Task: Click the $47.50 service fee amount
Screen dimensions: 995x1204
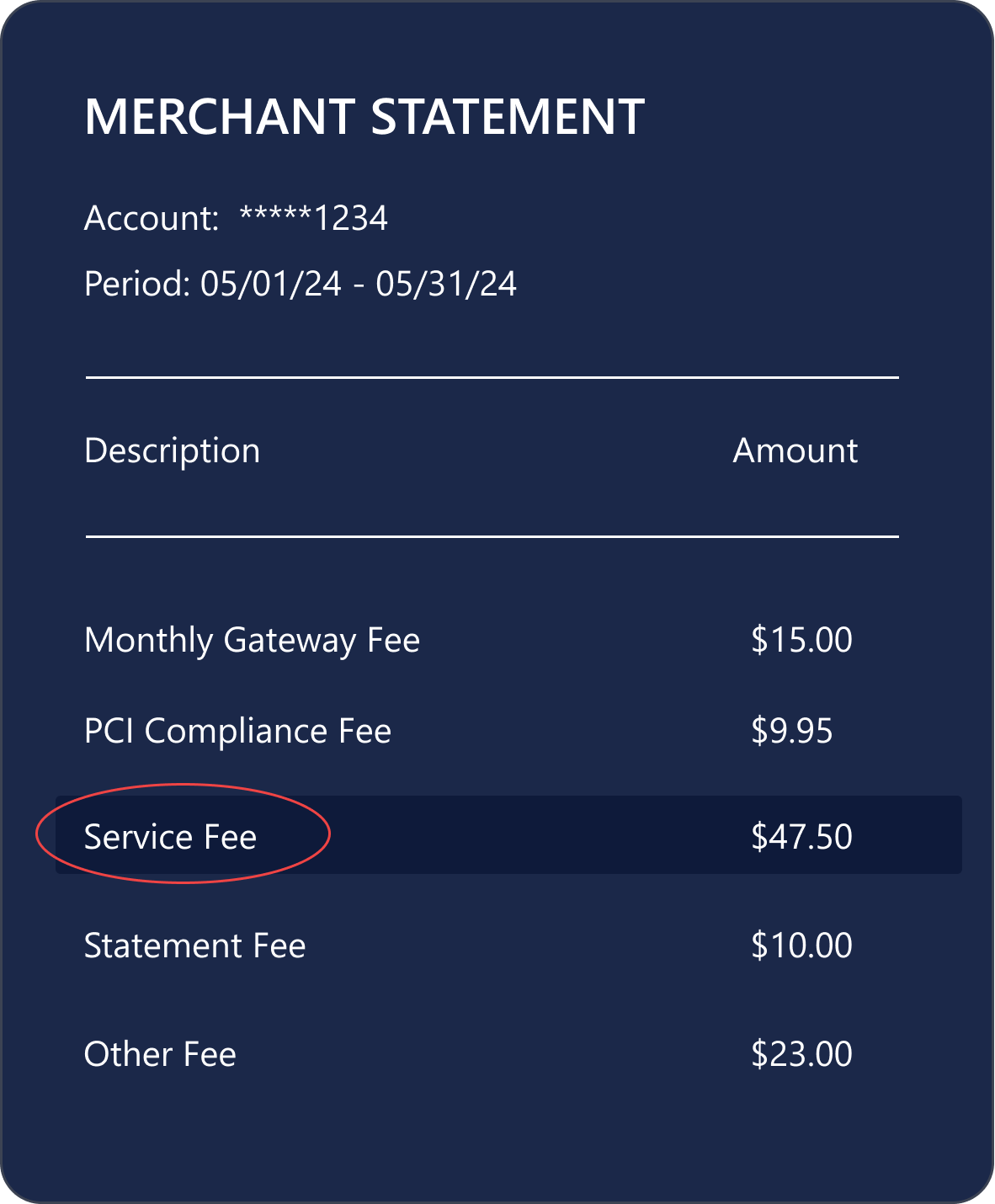Action: 801,837
